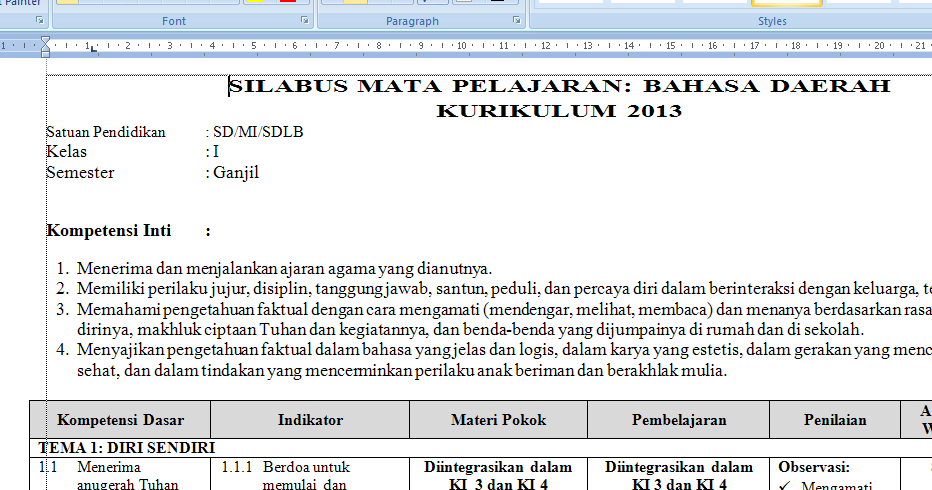Select the first line indent marker on ruler

(45, 41)
